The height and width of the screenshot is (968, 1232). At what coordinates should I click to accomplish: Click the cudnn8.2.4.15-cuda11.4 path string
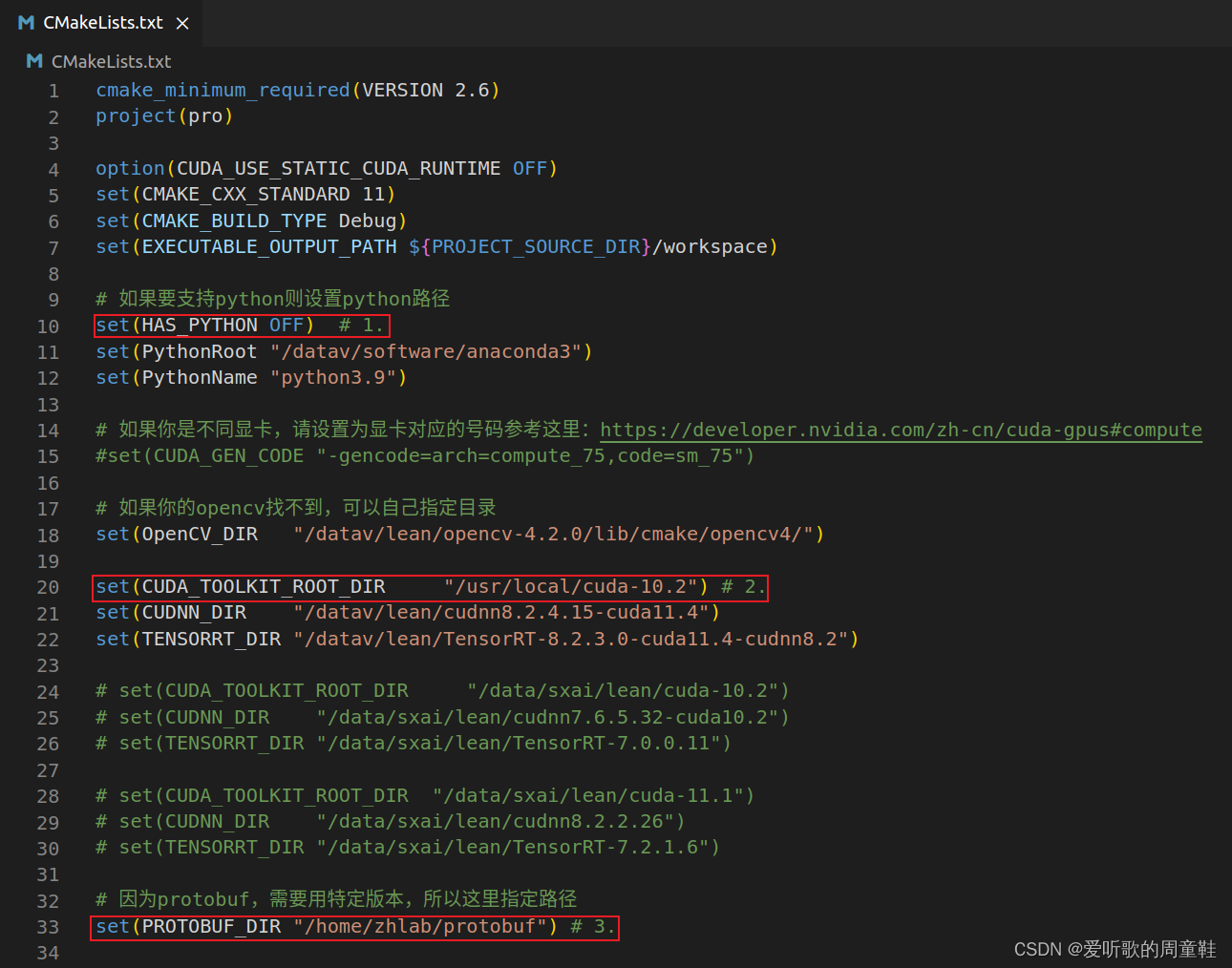501,612
